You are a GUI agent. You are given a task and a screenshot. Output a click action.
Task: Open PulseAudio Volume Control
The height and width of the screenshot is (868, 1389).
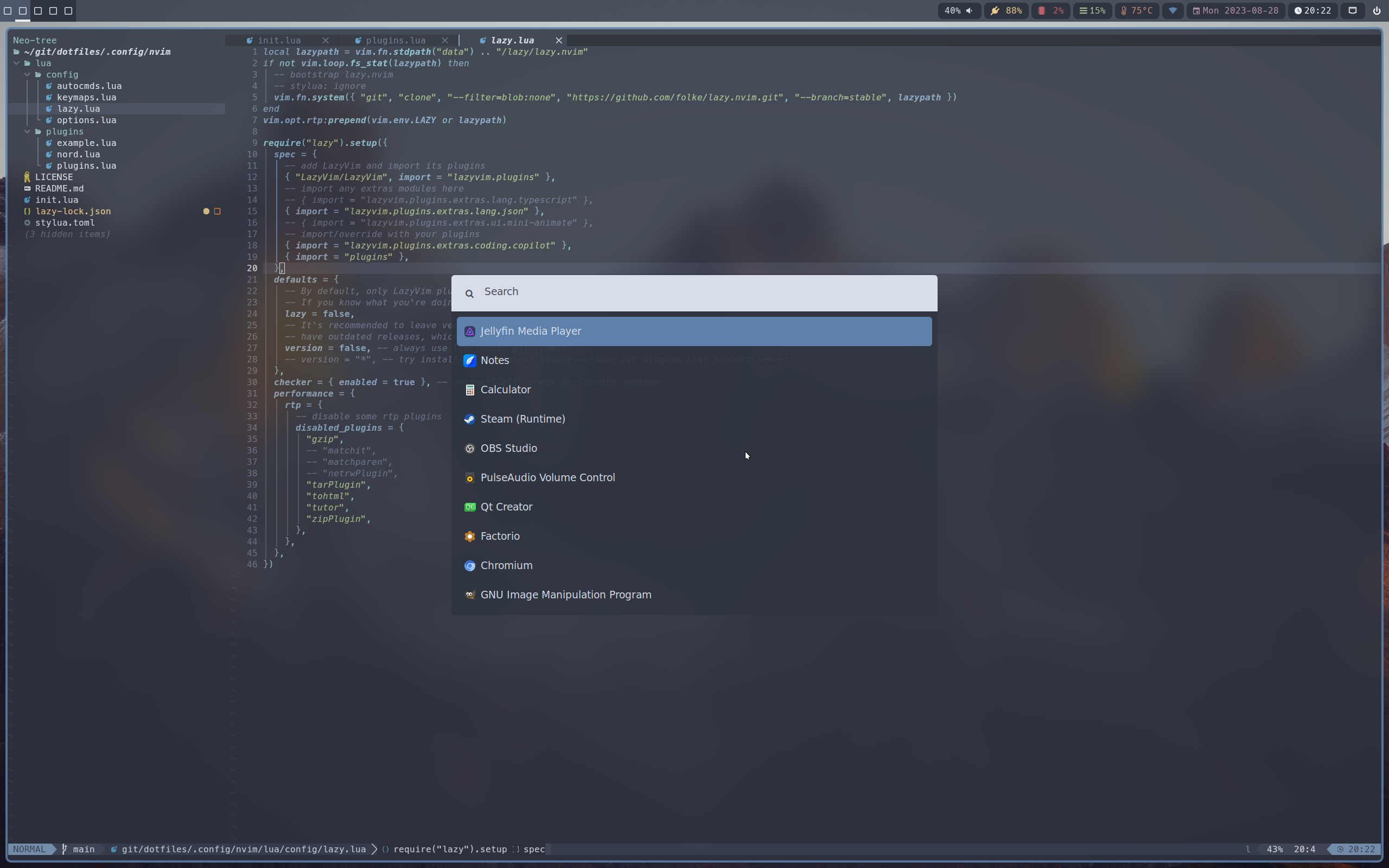click(547, 477)
